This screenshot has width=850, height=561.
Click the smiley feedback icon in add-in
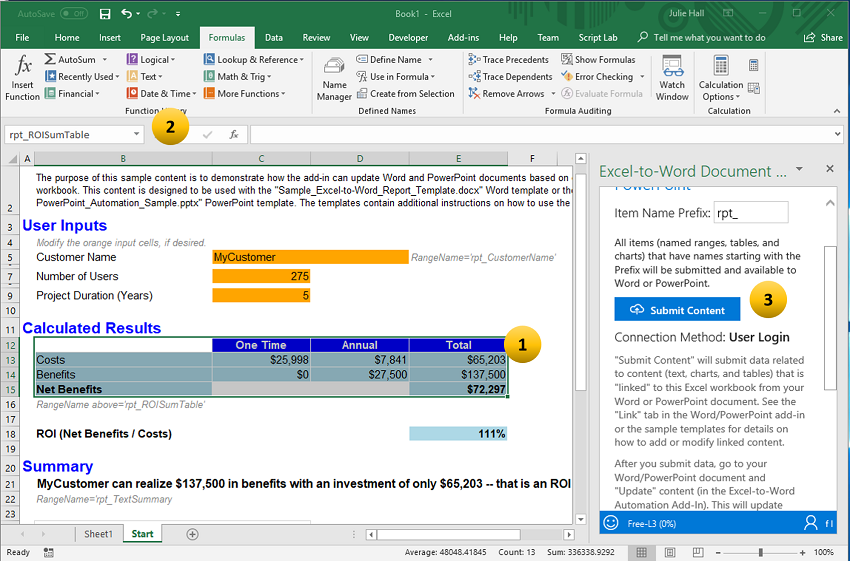click(x=611, y=523)
